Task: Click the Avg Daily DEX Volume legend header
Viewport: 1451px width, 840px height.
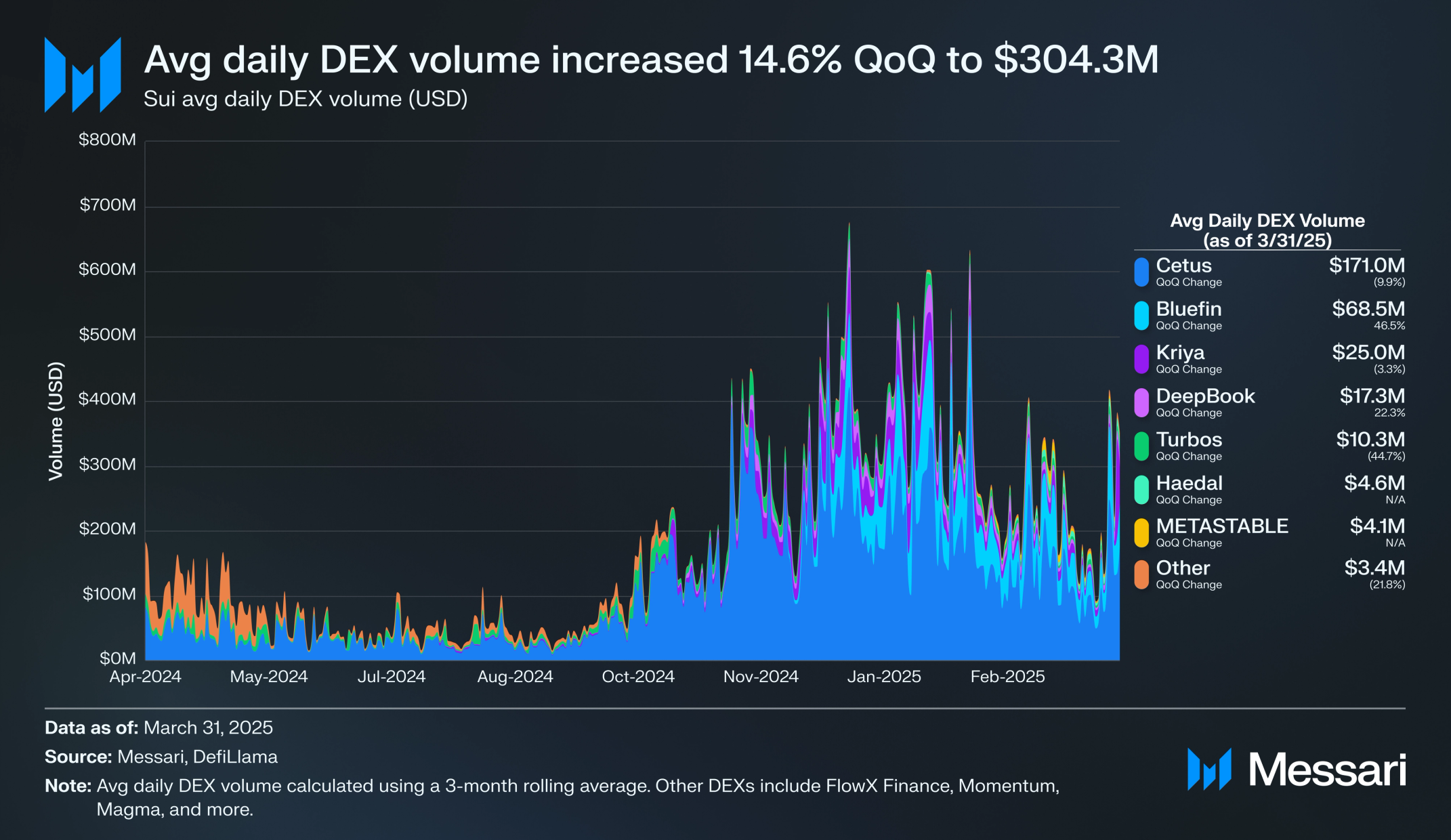Action: [1267, 230]
